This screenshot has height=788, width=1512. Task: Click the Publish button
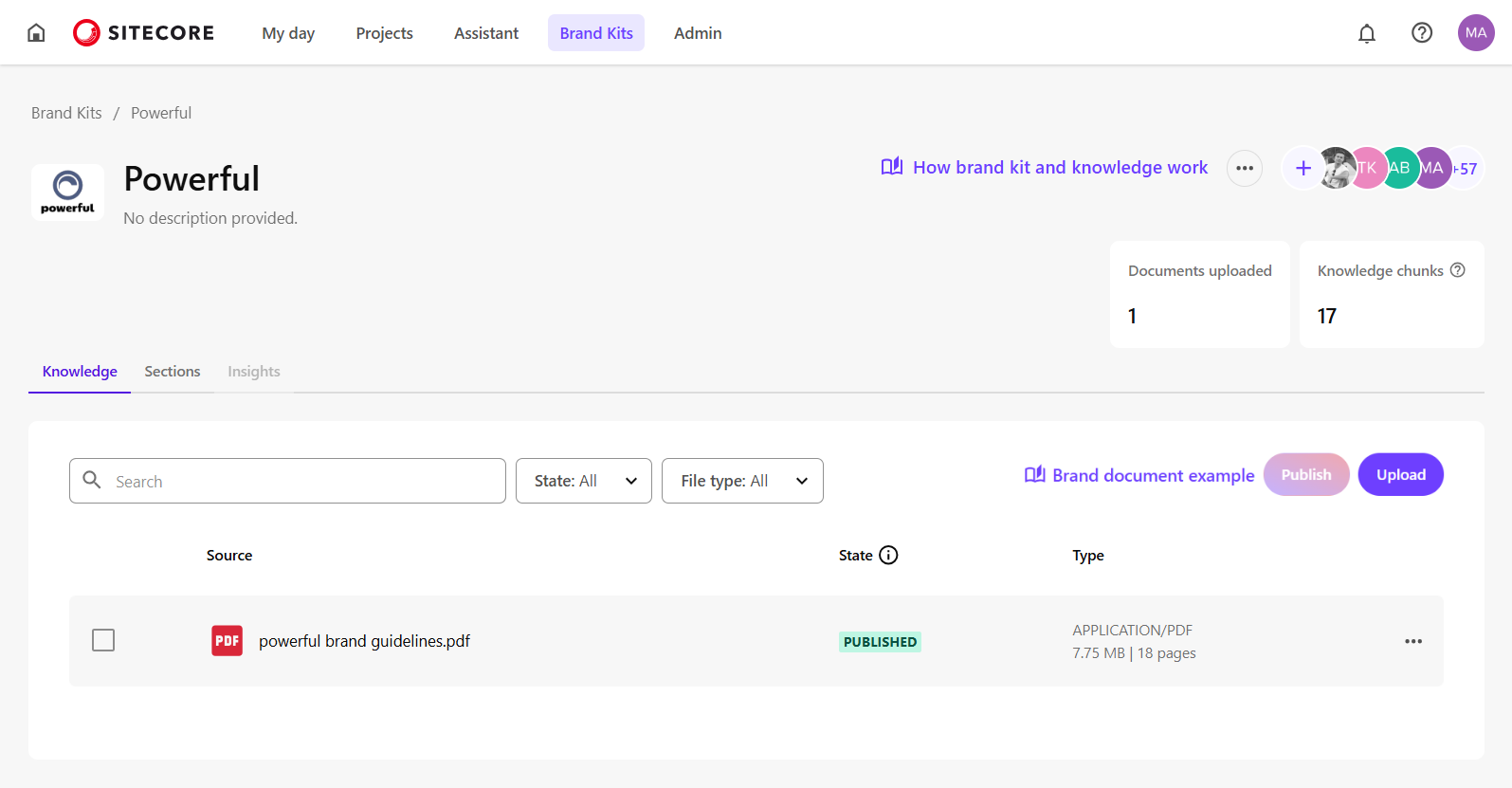(x=1306, y=475)
